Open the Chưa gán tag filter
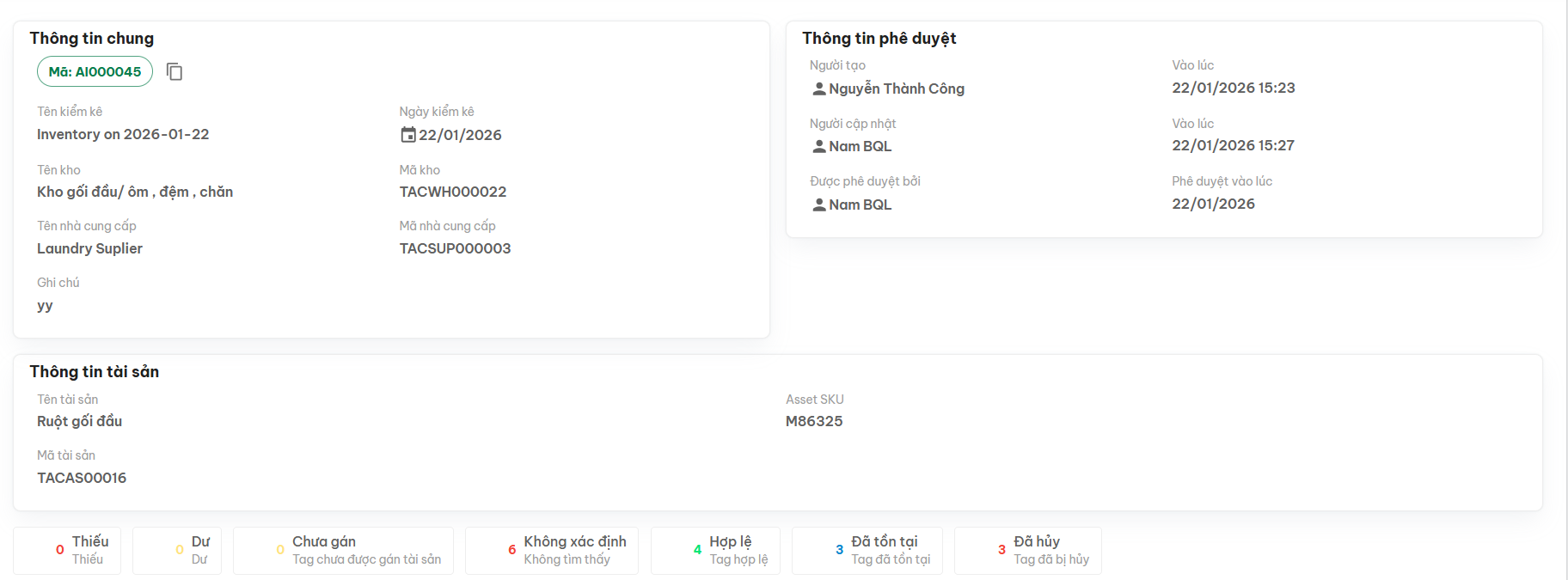The height and width of the screenshot is (580, 1568). (343, 550)
